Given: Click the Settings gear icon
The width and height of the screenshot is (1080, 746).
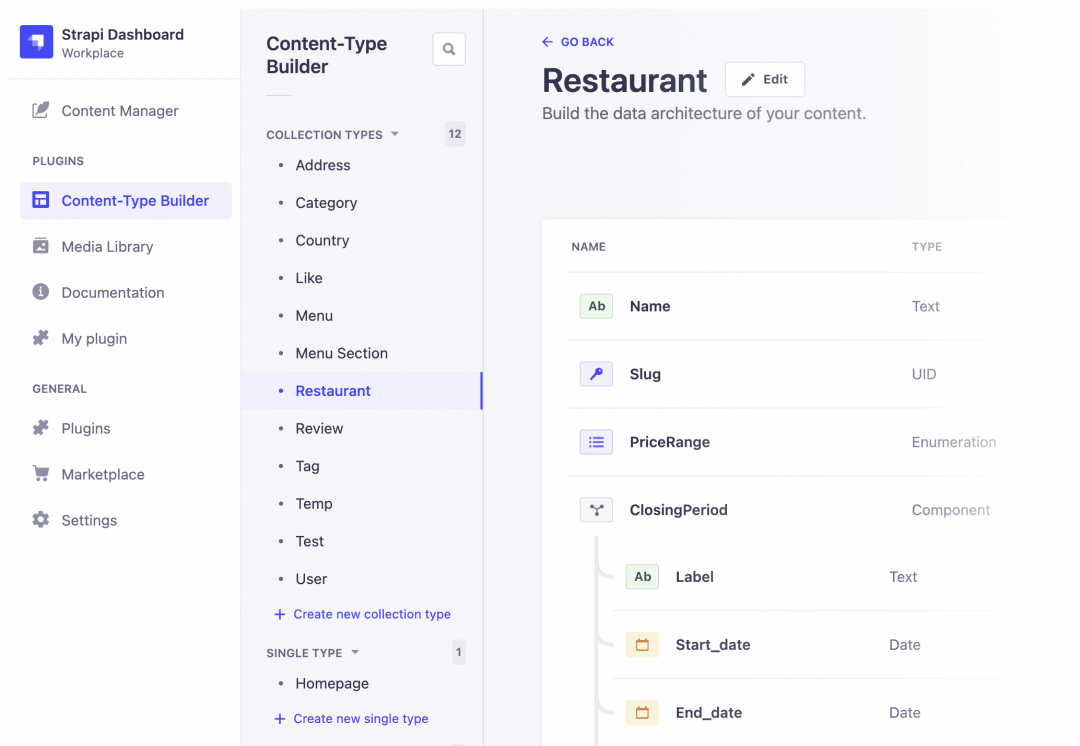Looking at the screenshot, I should (41, 519).
